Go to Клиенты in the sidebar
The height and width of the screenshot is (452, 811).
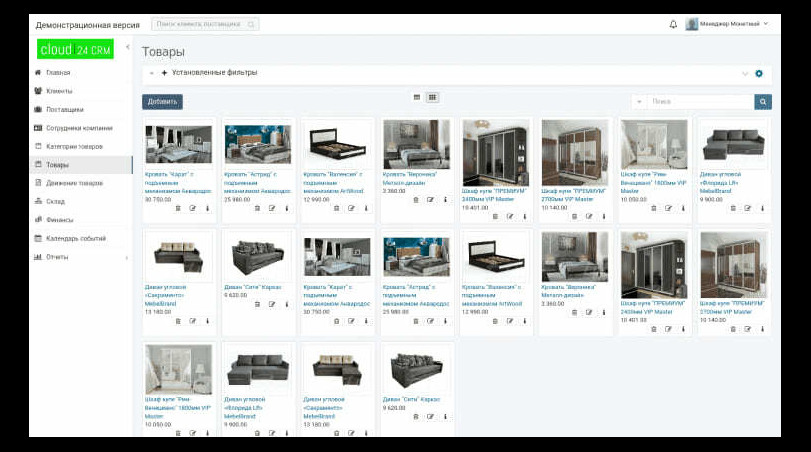pyautogui.click(x=59, y=91)
